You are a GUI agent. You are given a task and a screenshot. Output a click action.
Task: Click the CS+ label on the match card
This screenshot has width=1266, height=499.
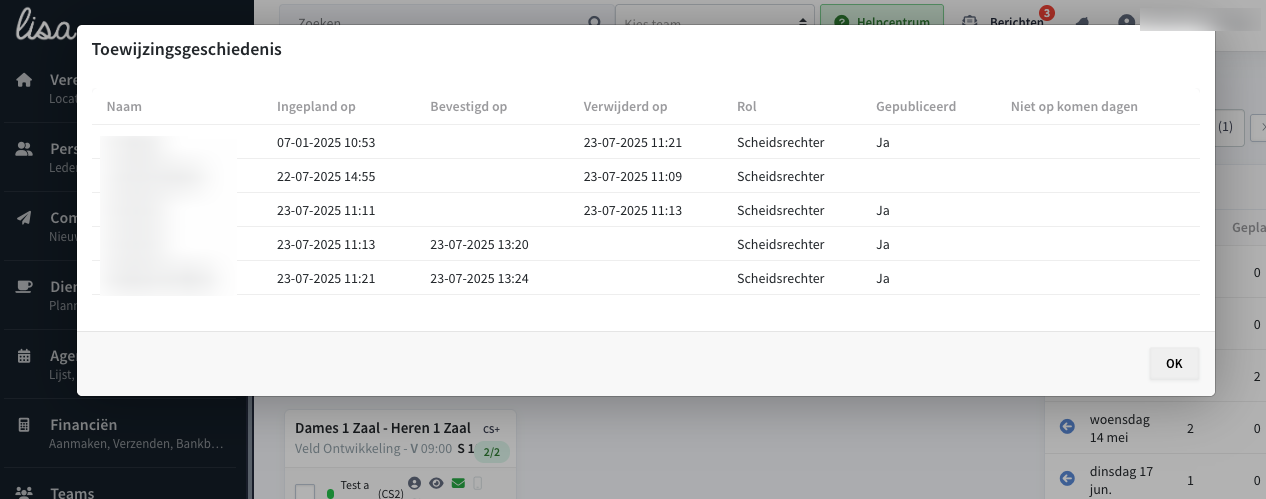click(x=491, y=429)
